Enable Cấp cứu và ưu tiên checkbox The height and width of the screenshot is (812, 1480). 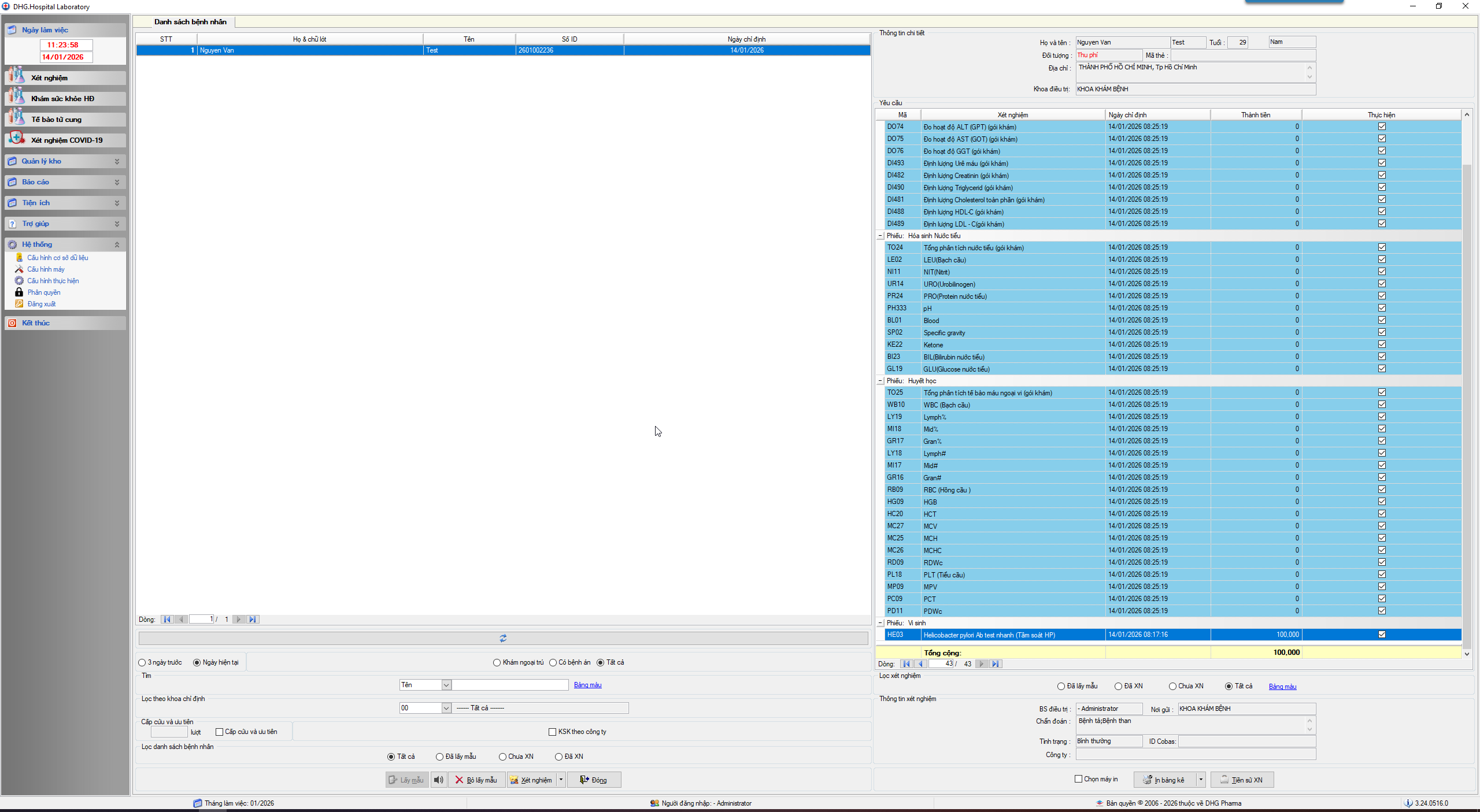[220, 732]
